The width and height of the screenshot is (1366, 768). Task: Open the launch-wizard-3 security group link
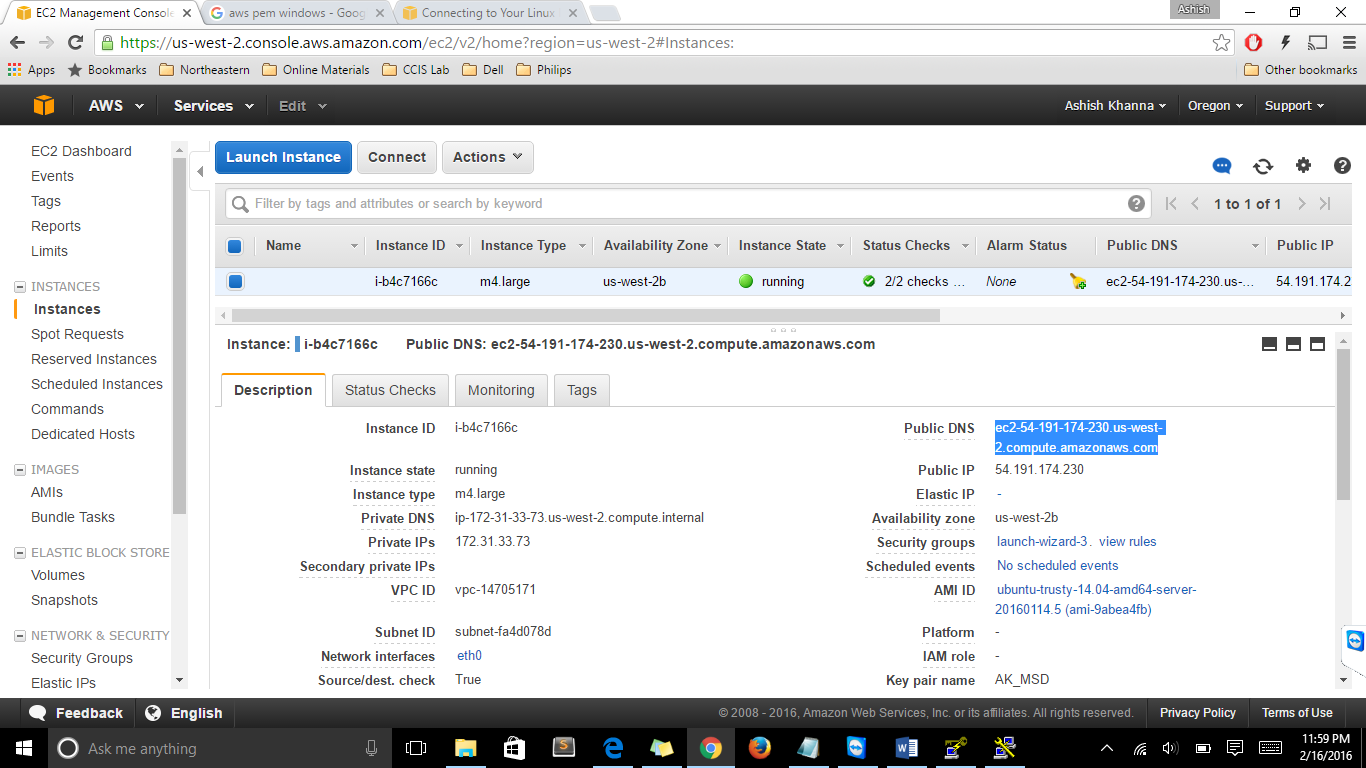pyautogui.click(x=1041, y=542)
